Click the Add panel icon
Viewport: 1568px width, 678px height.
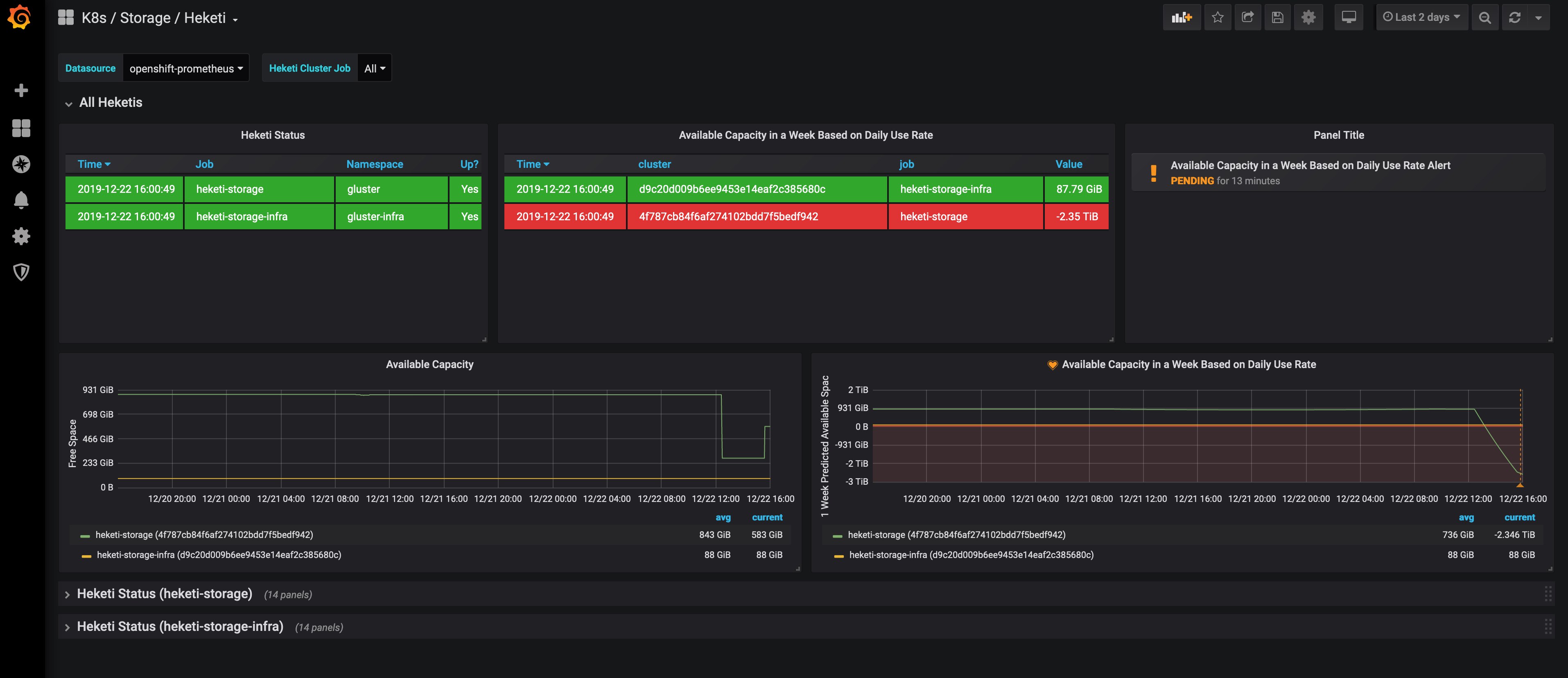click(1182, 18)
